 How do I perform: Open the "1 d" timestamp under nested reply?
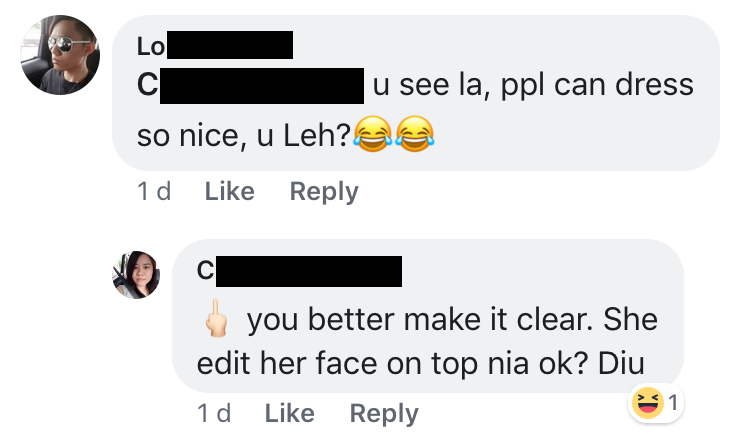click(x=214, y=412)
